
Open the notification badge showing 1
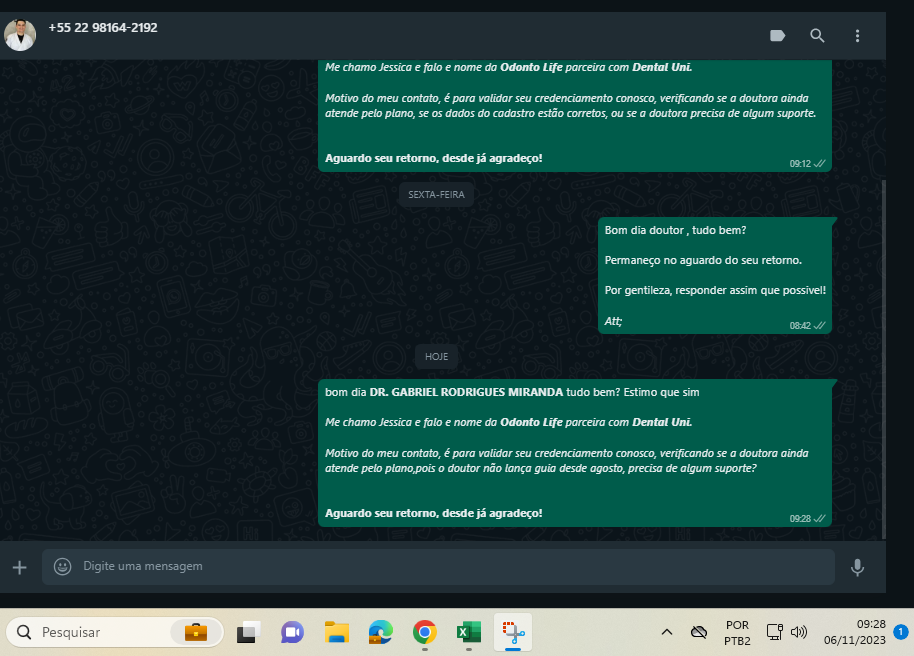coord(901,632)
